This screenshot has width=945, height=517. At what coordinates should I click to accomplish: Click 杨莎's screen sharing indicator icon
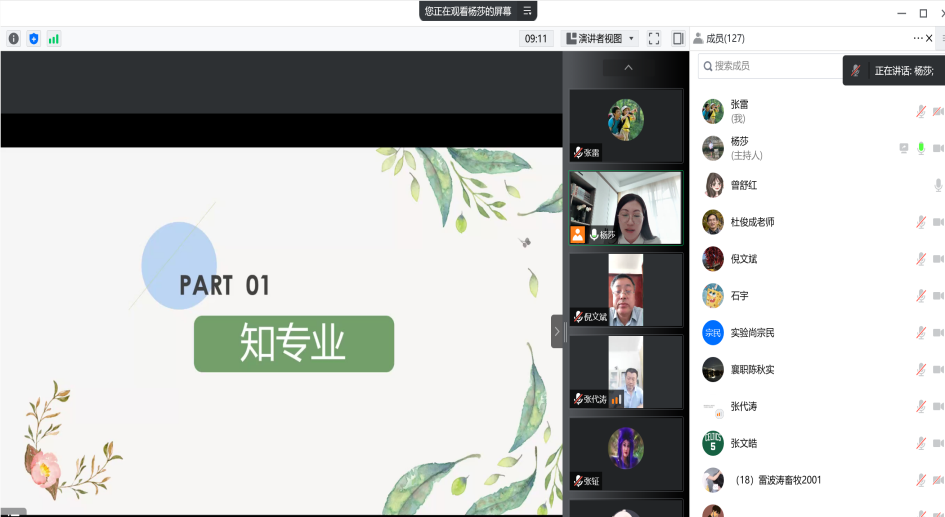coord(904,148)
